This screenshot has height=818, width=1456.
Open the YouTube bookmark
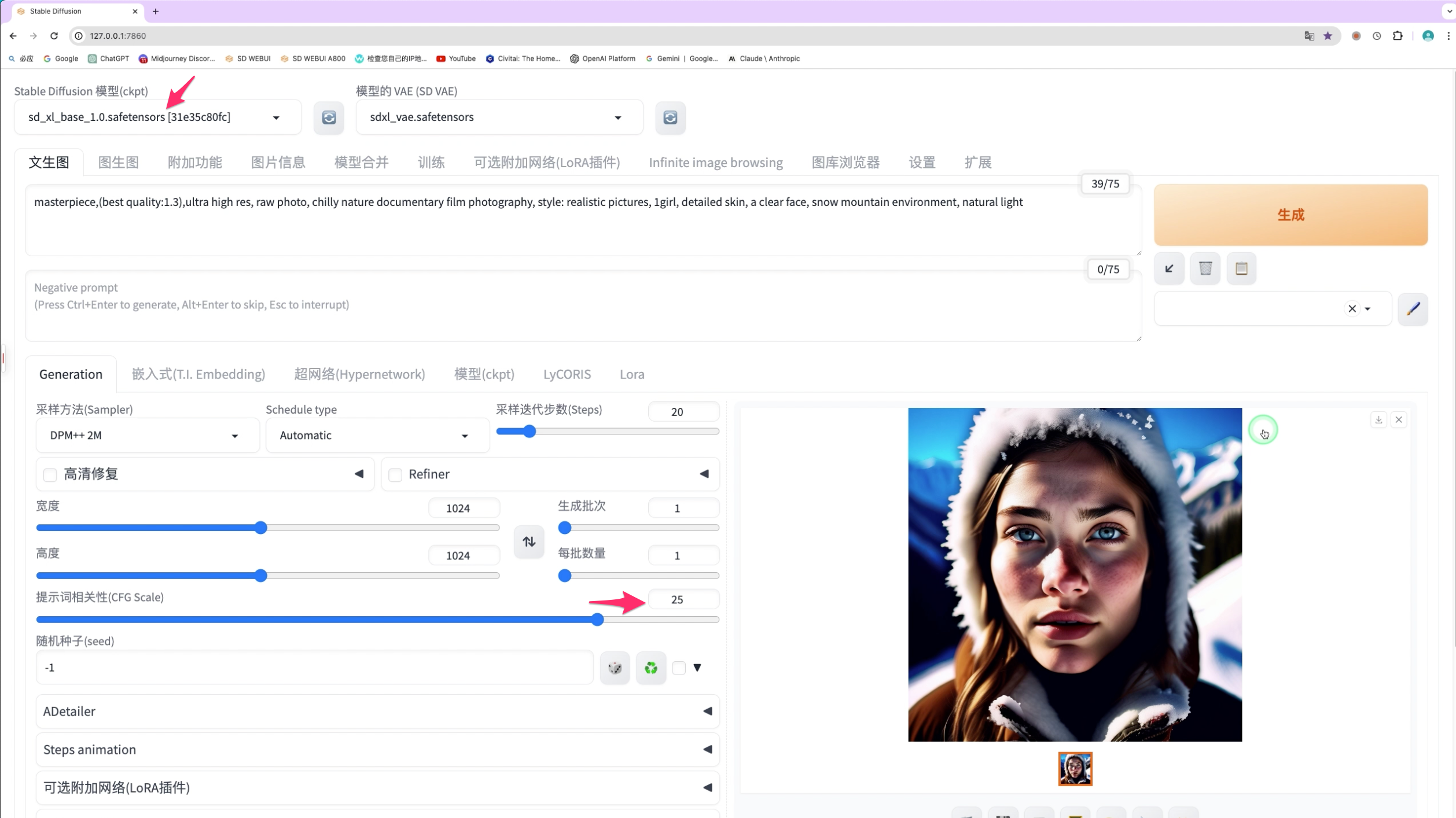click(x=456, y=58)
